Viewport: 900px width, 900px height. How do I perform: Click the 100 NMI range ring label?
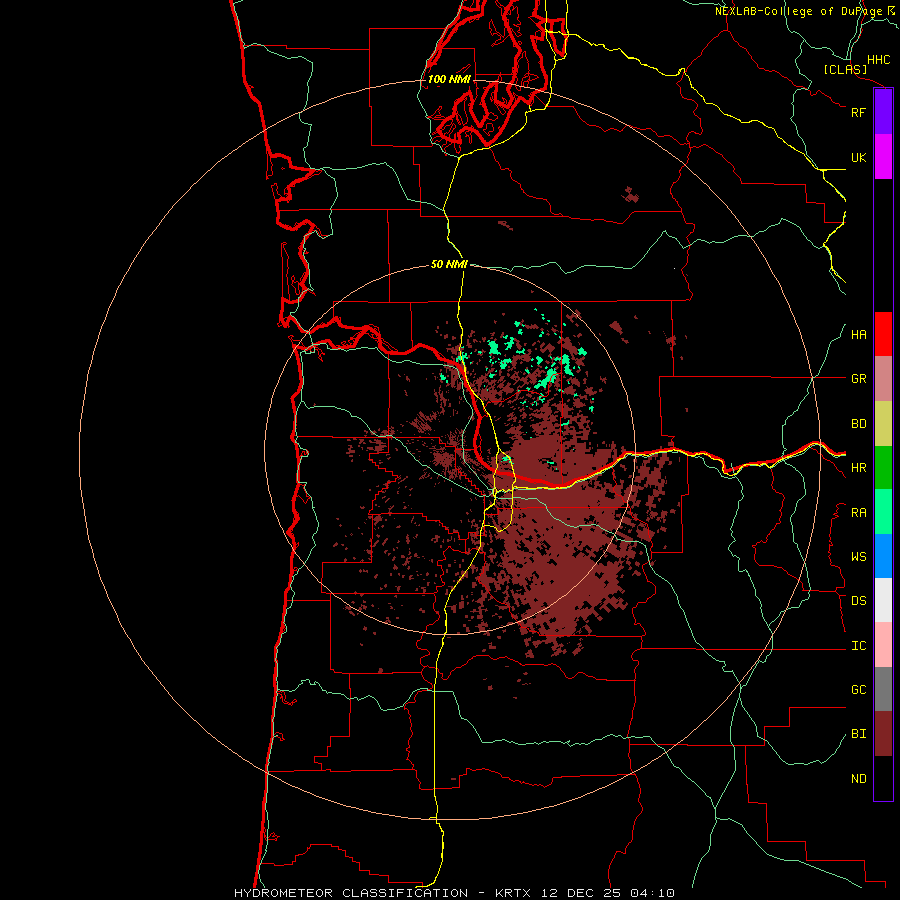pyautogui.click(x=449, y=79)
